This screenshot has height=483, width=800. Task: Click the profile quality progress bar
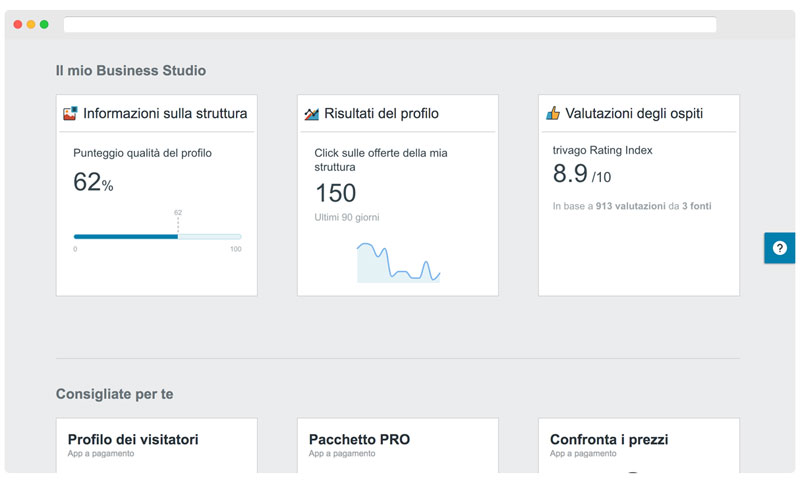tap(157, 237)
